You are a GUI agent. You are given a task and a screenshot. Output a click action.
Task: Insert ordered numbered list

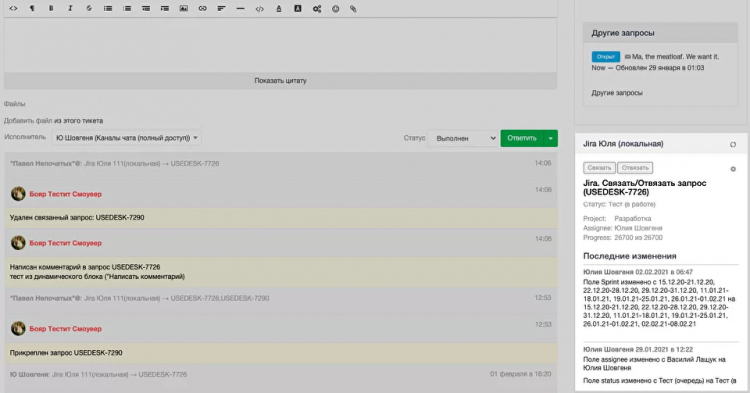coord(127,9)
